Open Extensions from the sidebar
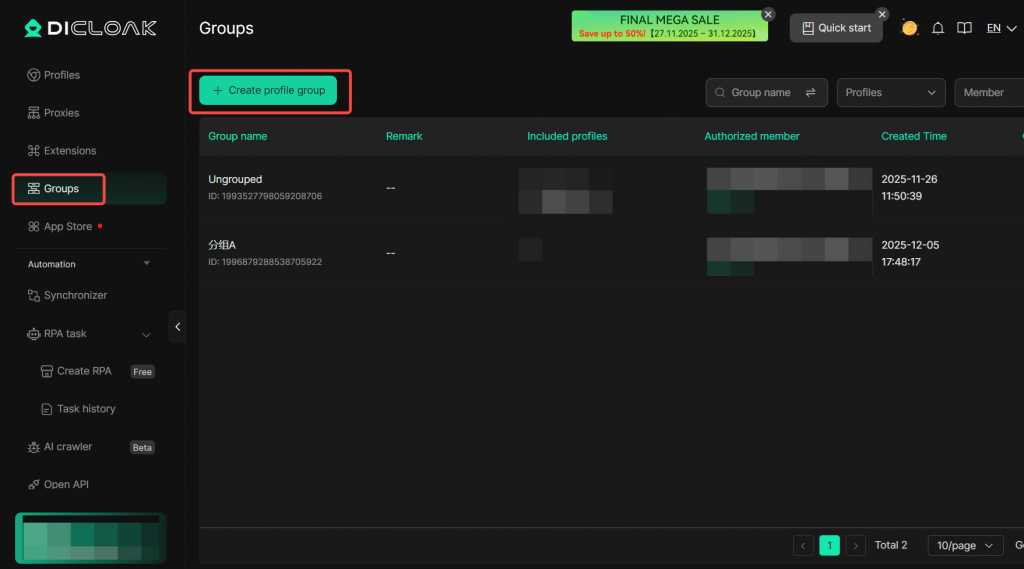 pyautogui.click(x=69, y=151)
